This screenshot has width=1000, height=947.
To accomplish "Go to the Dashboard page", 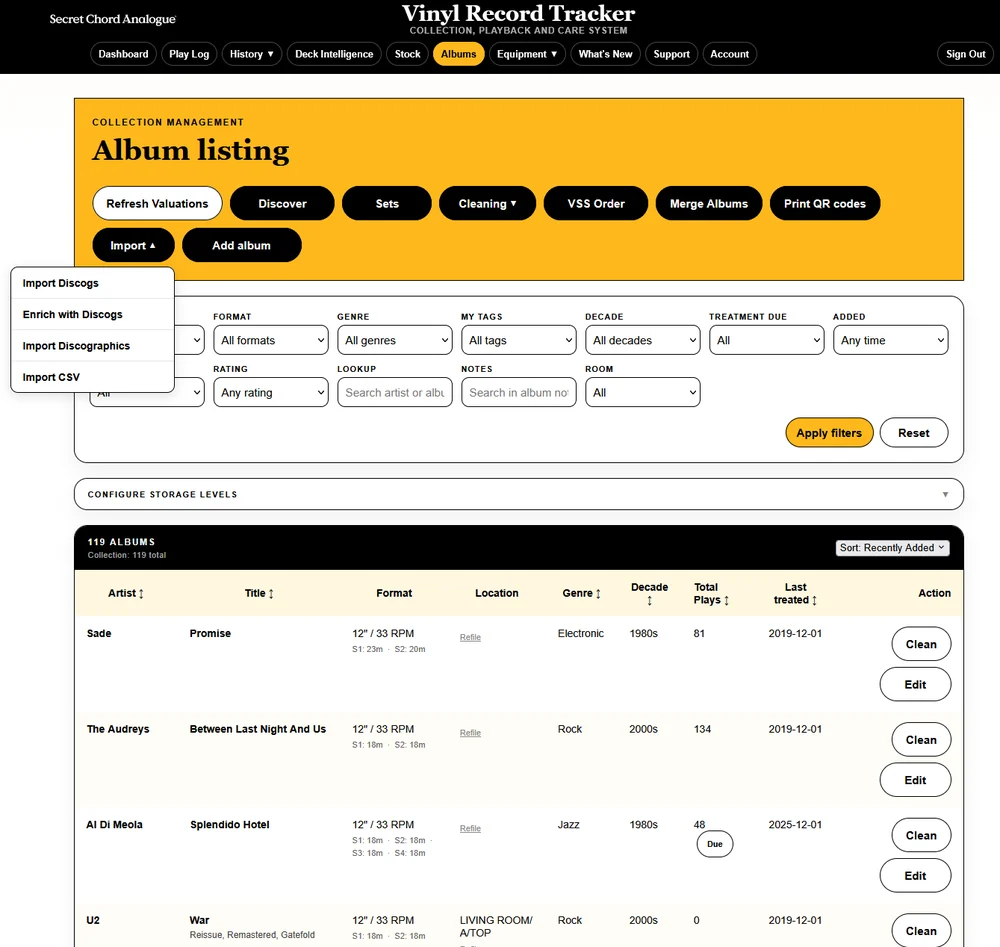I will click(123, 54).
